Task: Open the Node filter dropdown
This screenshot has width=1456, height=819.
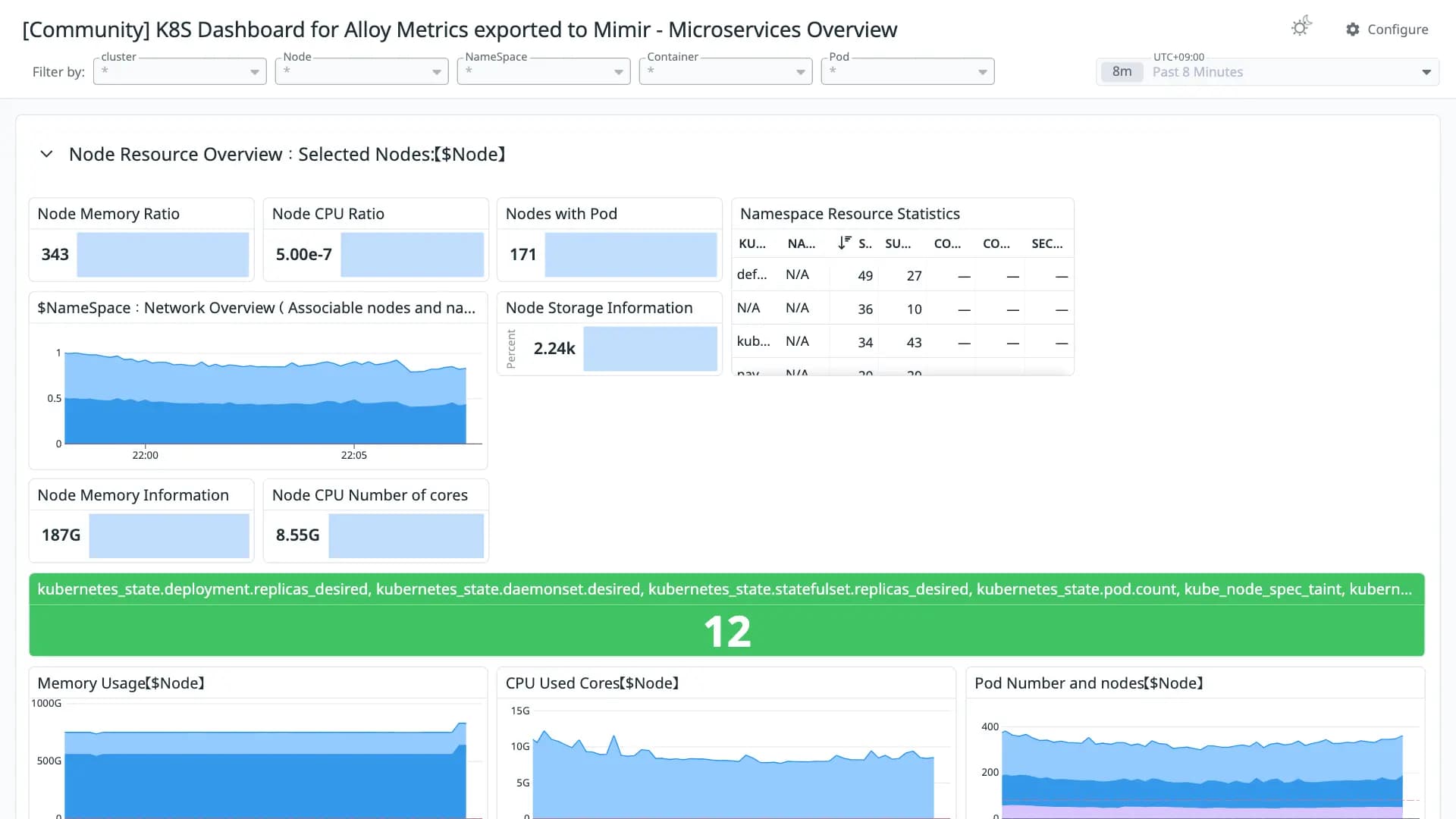Action: (x=362, y=71)
